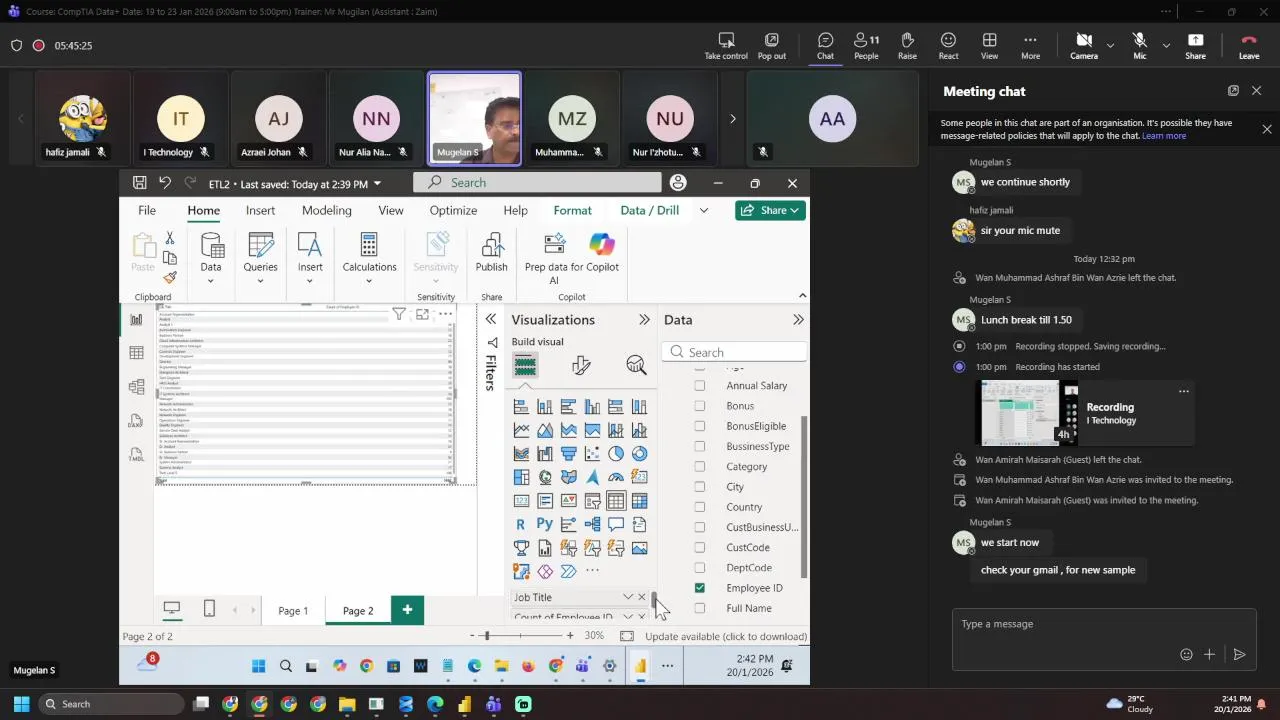Expand the Queries ribbon dropdown
Screen dimensions: 1280x720
click(260, 281)
